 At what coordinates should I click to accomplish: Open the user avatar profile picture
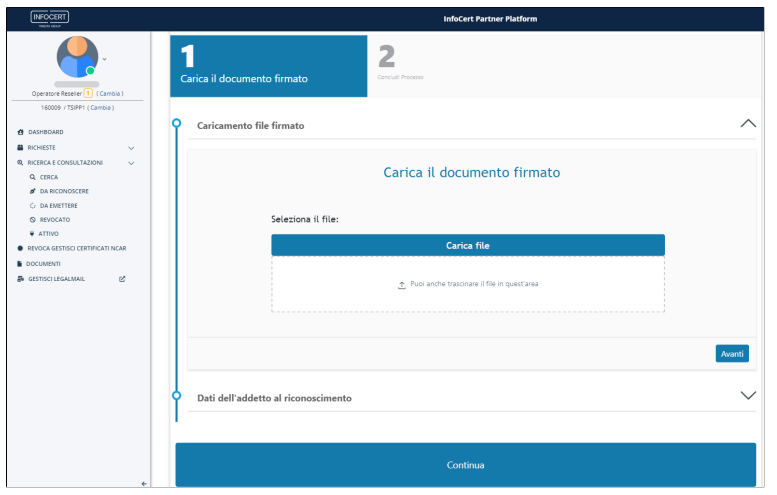[x=76, y=57]
